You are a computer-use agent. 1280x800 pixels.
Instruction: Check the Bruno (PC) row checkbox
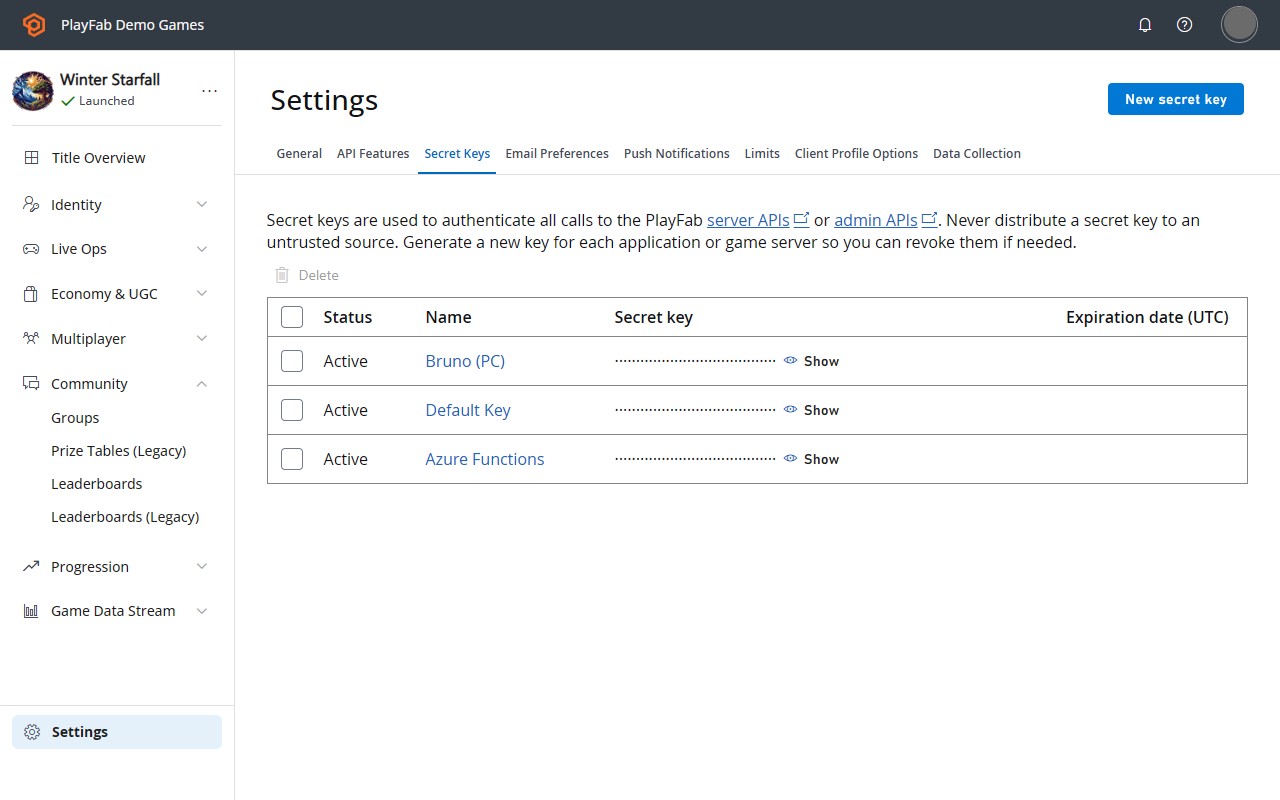coord(292,361)
